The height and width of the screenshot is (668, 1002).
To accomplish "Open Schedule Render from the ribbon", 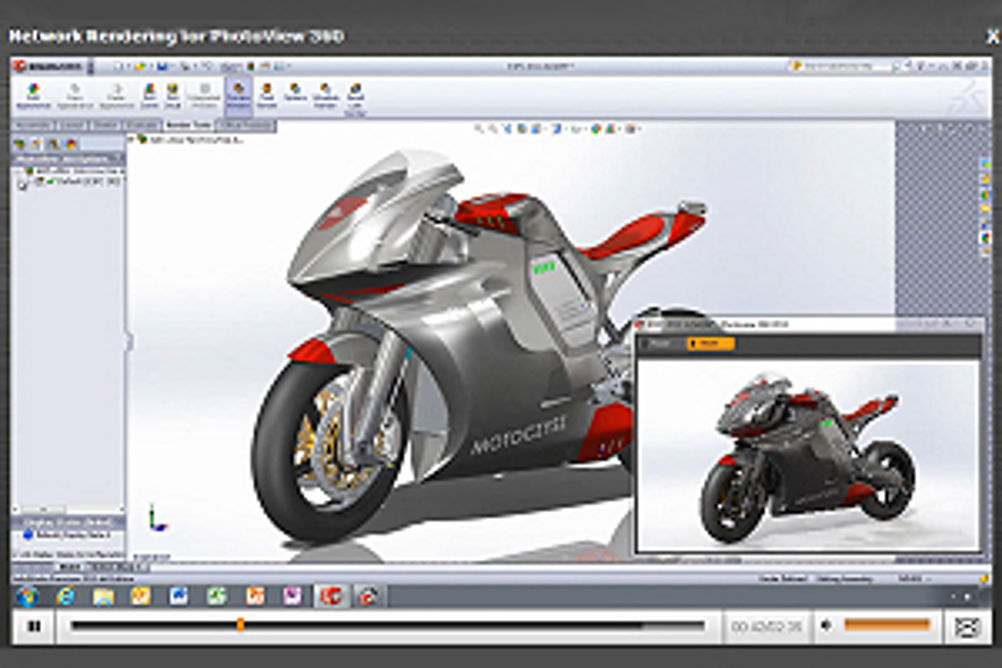I will [325, 96].
